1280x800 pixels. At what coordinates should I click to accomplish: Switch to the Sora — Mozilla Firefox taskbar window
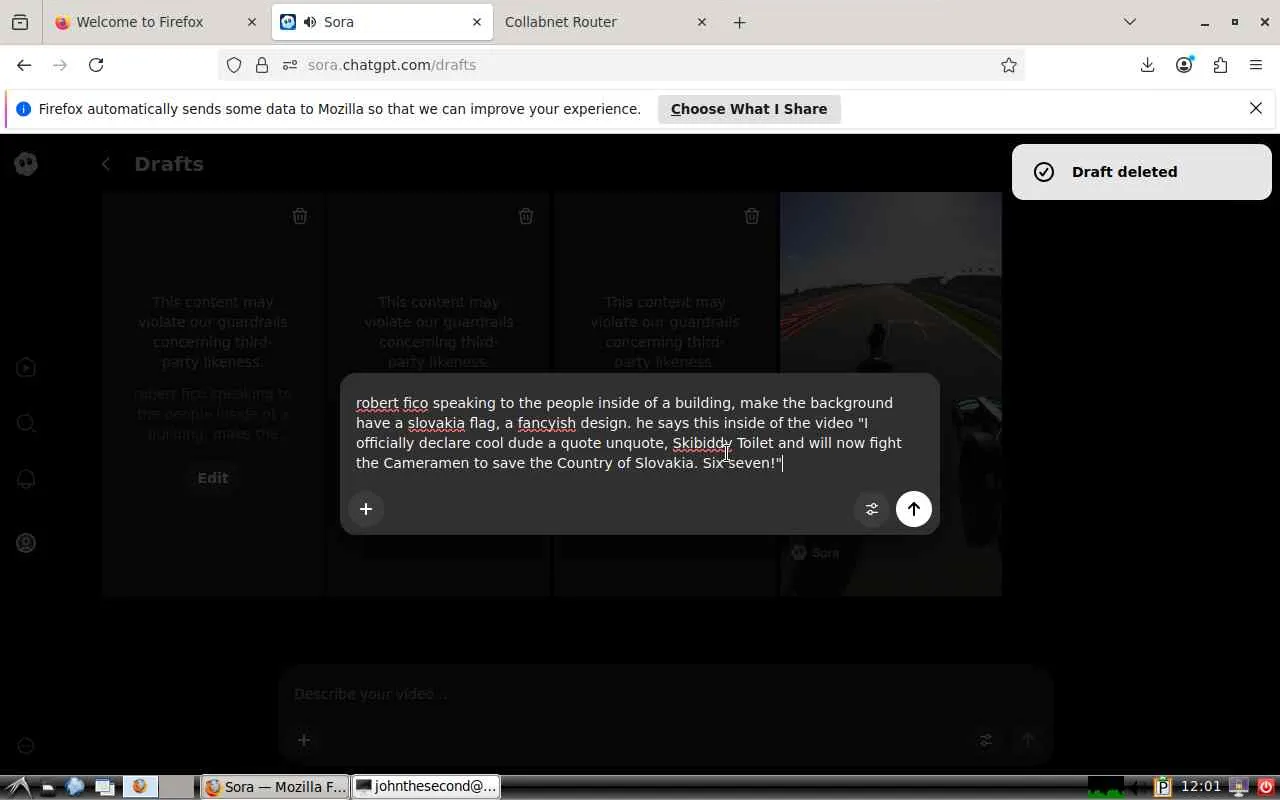tap(276, 787)
